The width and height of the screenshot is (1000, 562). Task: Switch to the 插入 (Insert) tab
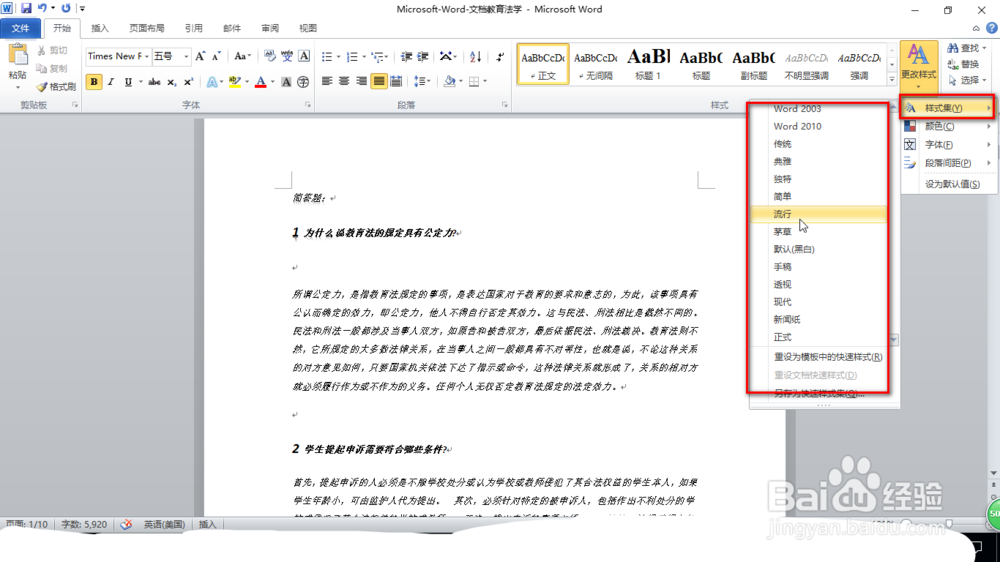pyautogui.click(x=100, y=28)
